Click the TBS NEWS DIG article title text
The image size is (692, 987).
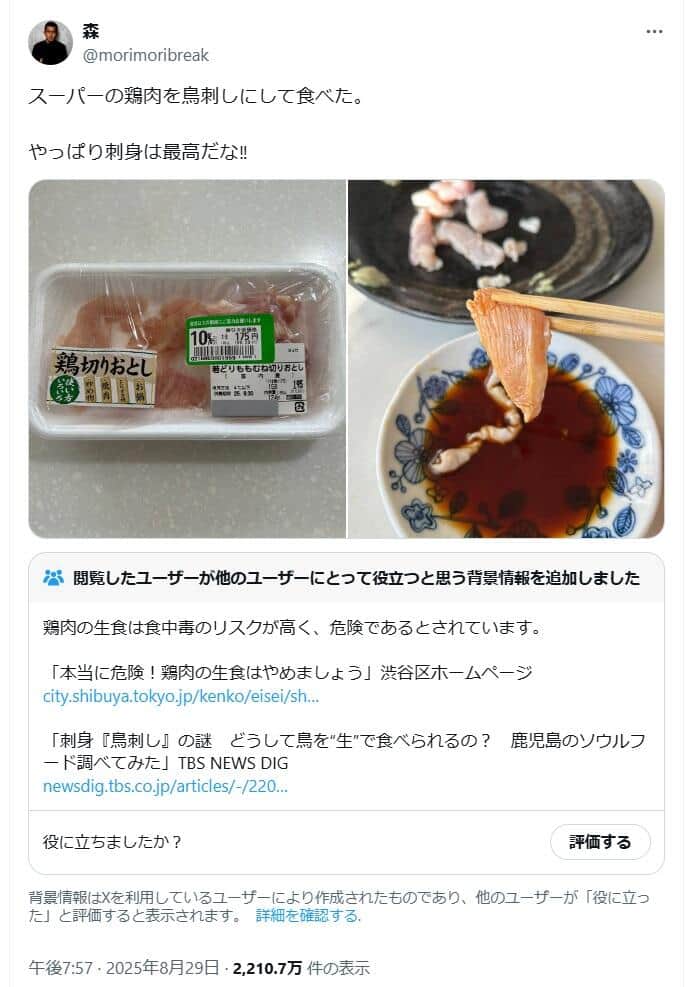click(x=344, y=752)
